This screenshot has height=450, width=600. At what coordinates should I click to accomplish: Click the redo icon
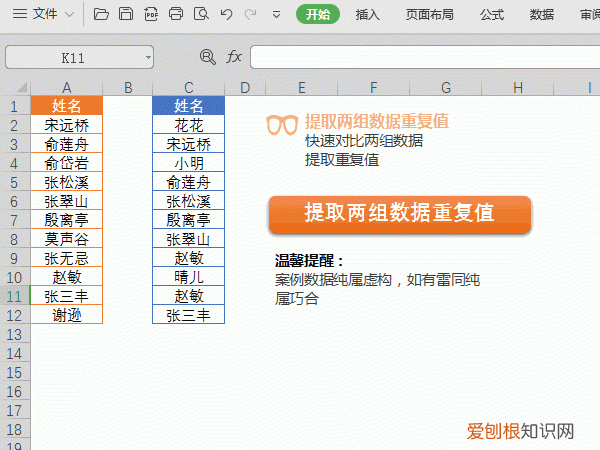(x=251, y=15)
